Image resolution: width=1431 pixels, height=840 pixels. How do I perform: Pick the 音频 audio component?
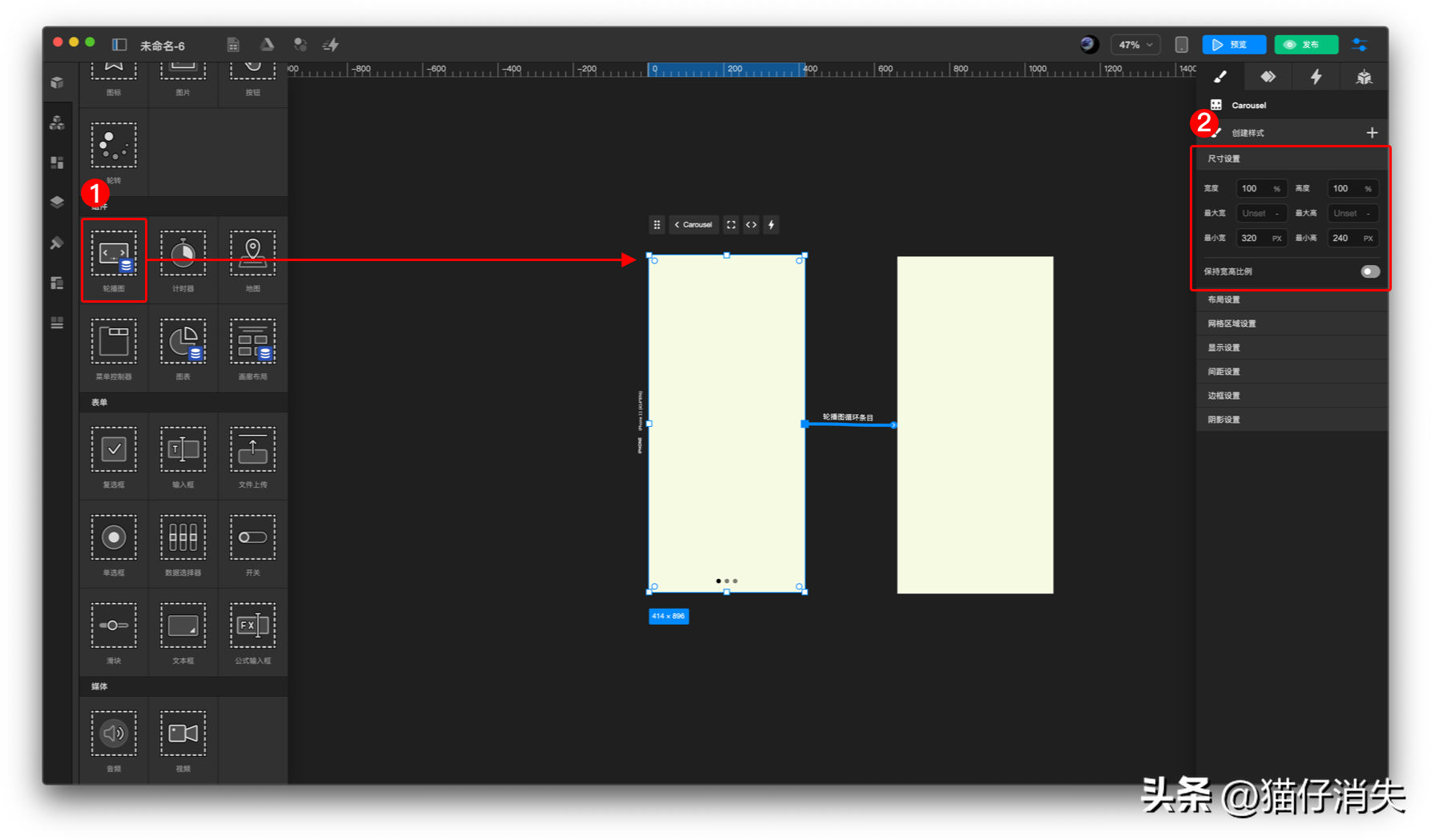[x=114, y=740]
